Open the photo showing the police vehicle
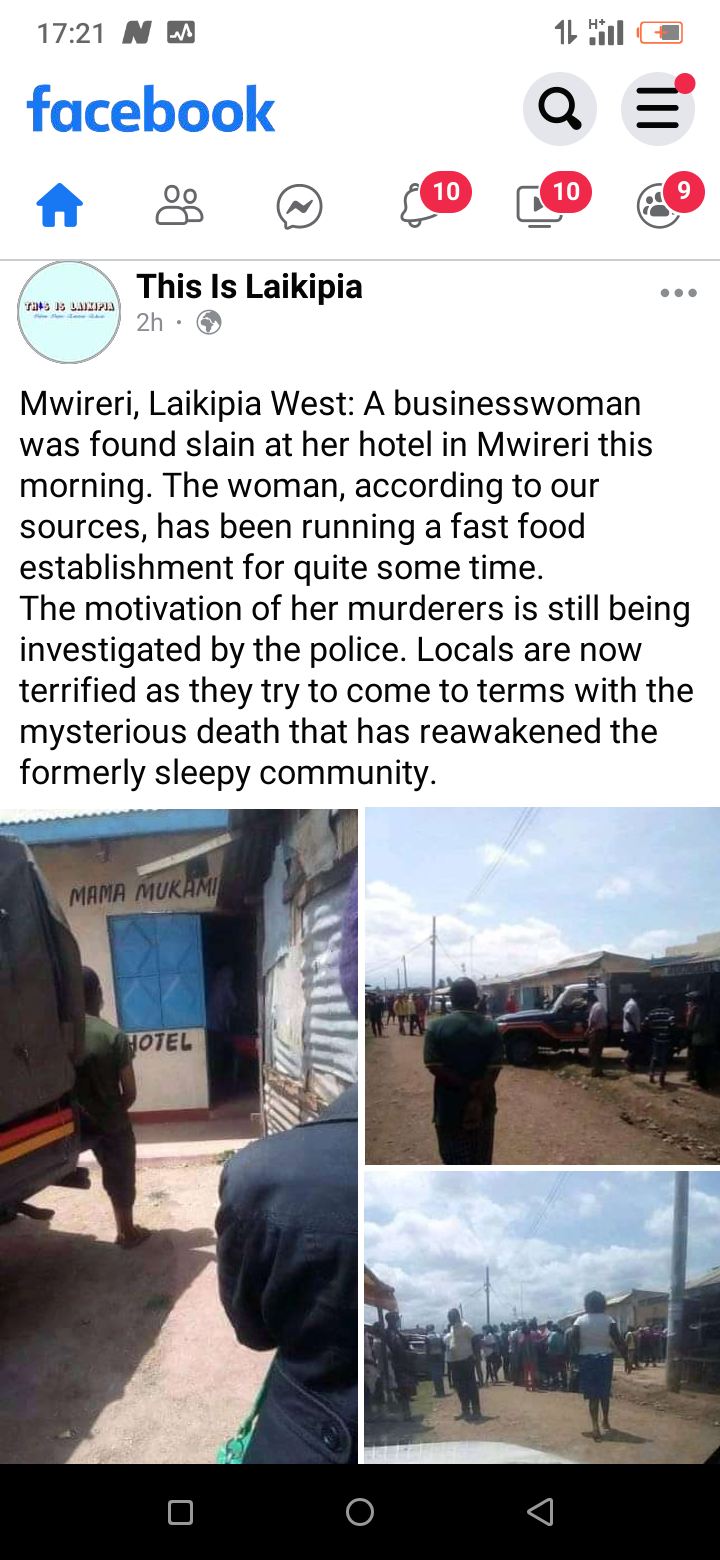This screenshot has width=720, height=1560. (542, 986)
